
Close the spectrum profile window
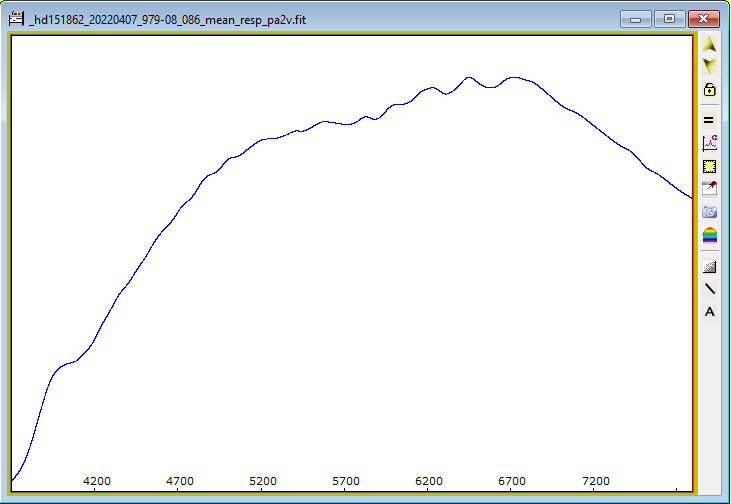click(706, 19)
